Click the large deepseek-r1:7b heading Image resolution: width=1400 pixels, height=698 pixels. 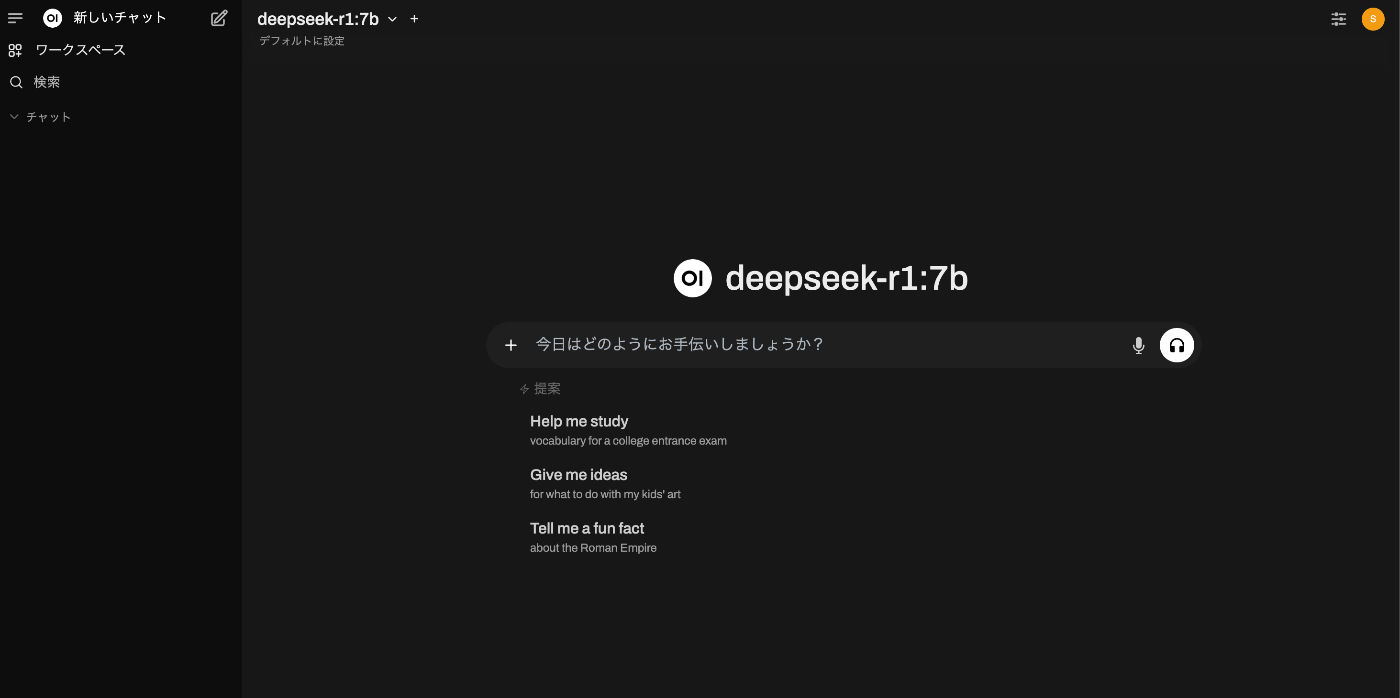(x=846, y=278)
